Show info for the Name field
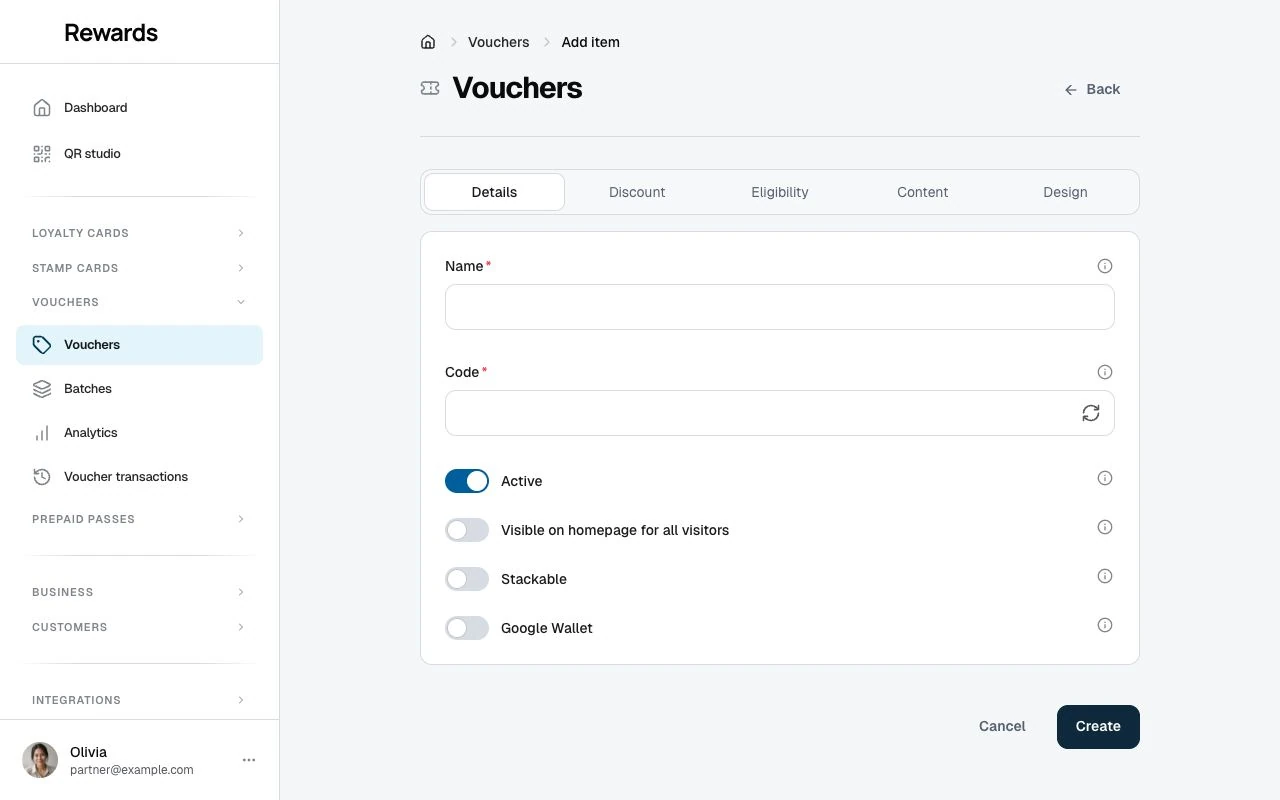Viewport: 1280px width, 800px height. click(x=1105, y=266)
